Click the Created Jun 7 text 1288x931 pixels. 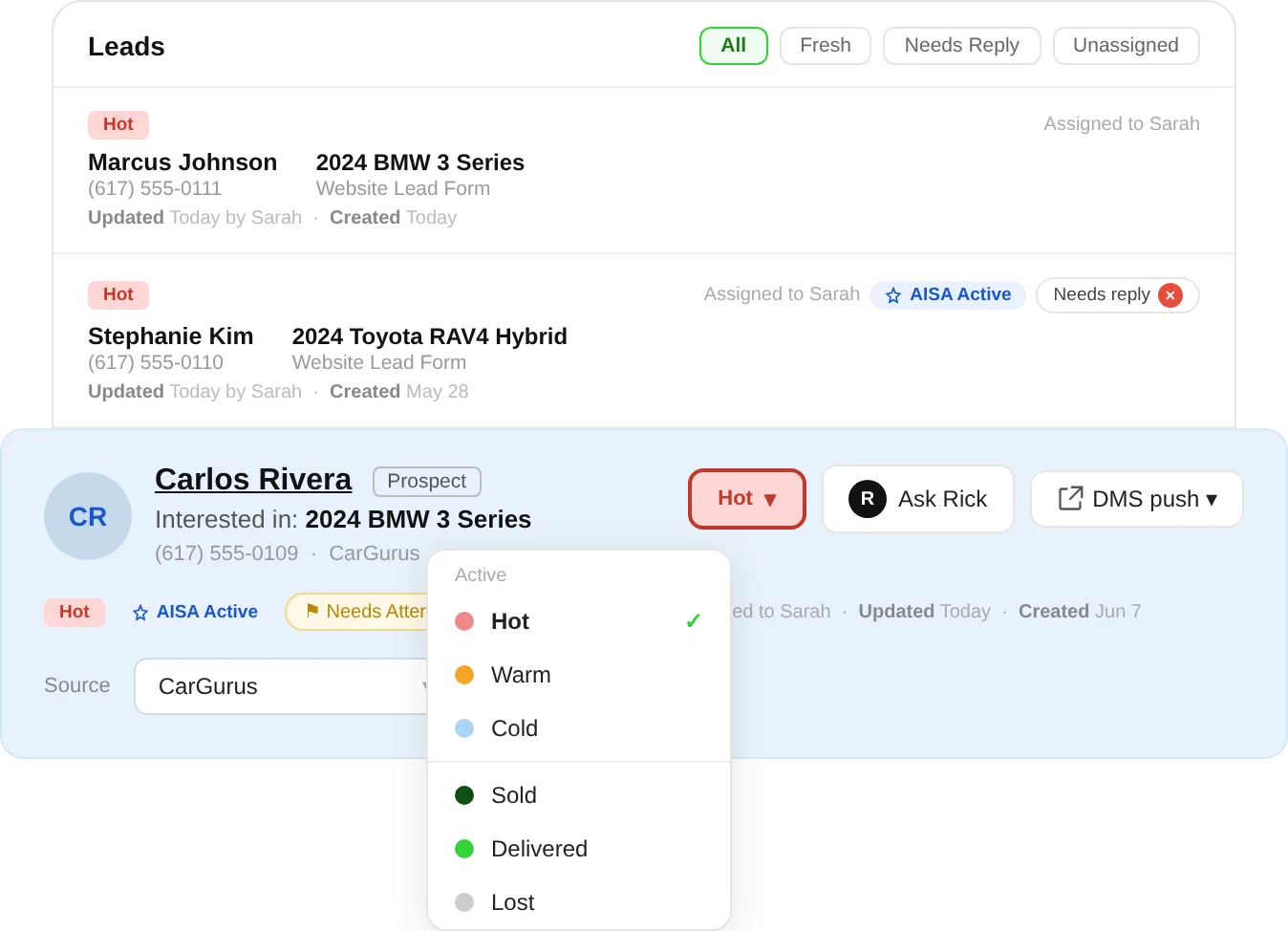[1080, 612]
